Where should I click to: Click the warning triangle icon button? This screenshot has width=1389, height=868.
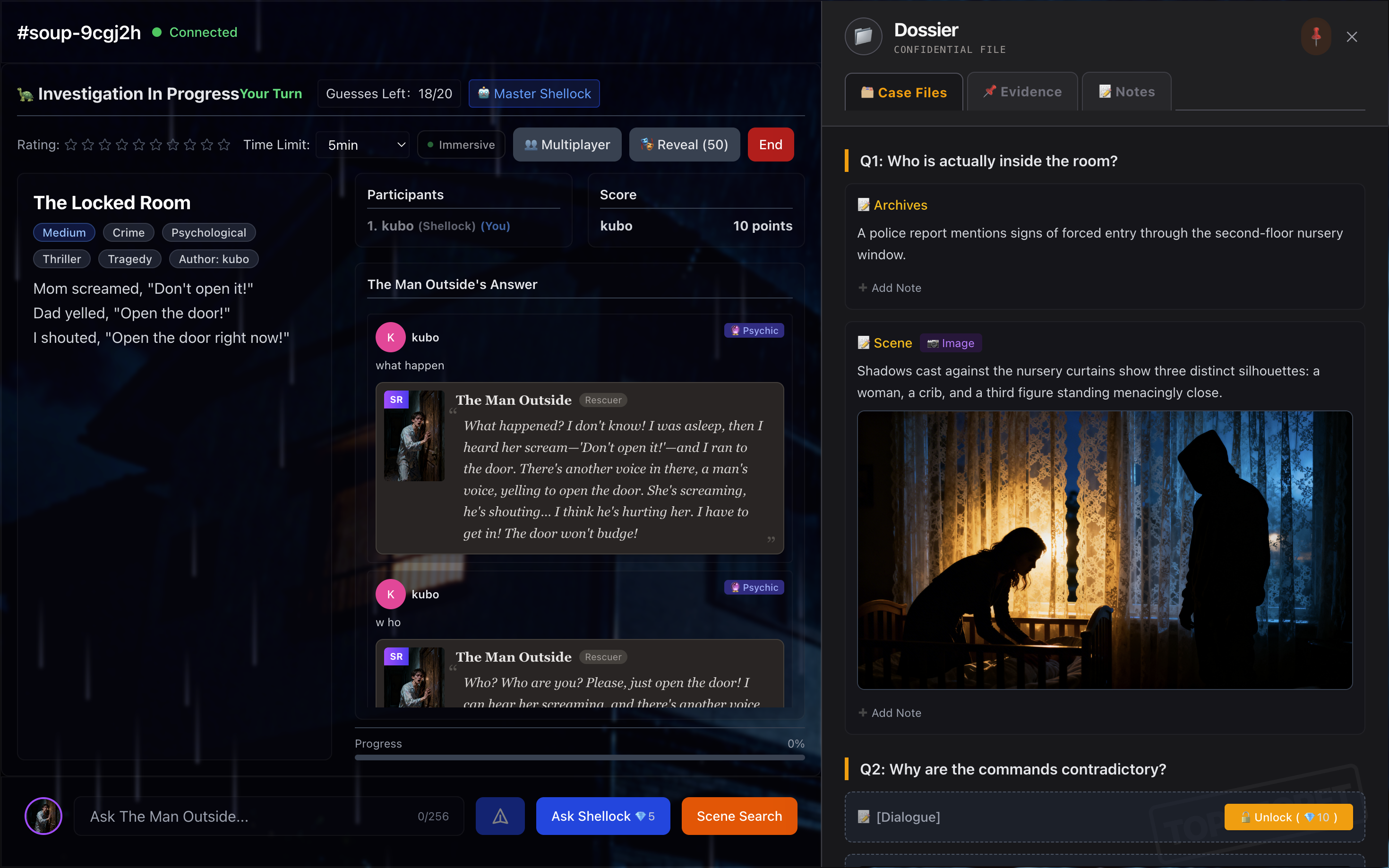tap(499, 816)
